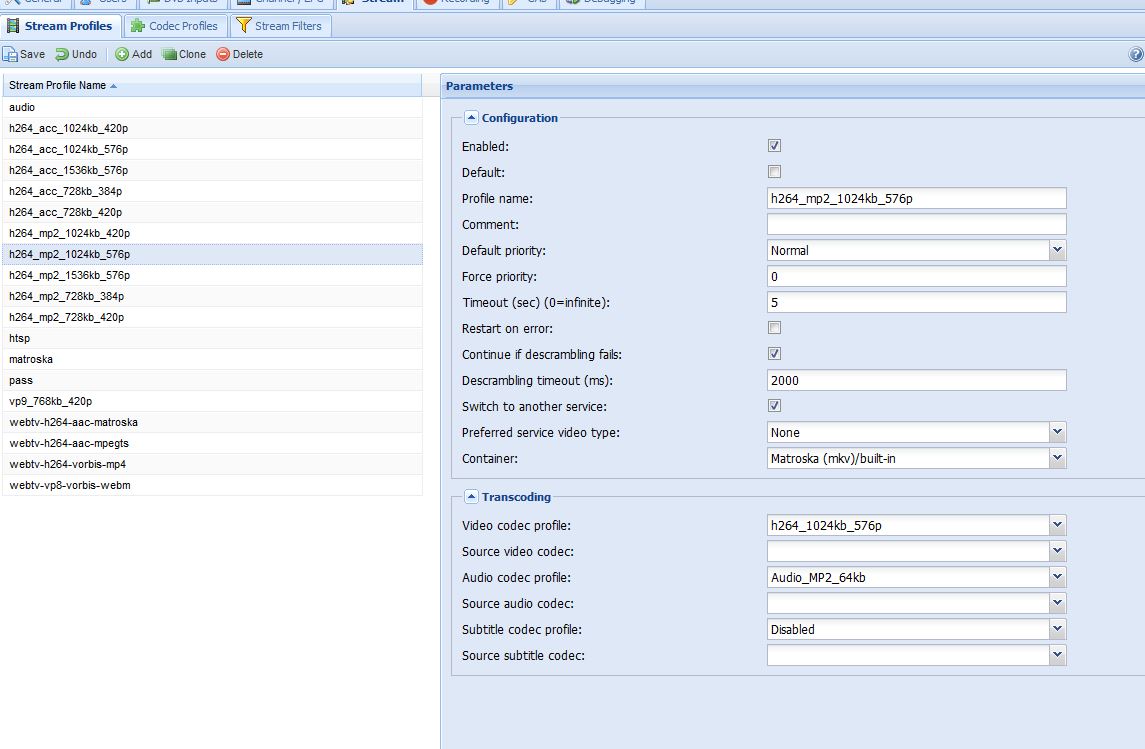Select profile h264_acc_728kb_384p in the list

tap(212, 191)
